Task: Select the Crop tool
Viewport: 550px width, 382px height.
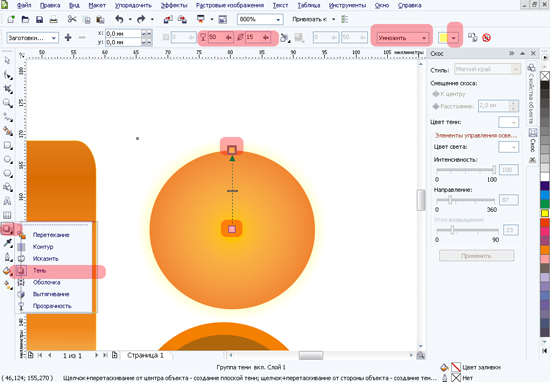Action: 7,89
